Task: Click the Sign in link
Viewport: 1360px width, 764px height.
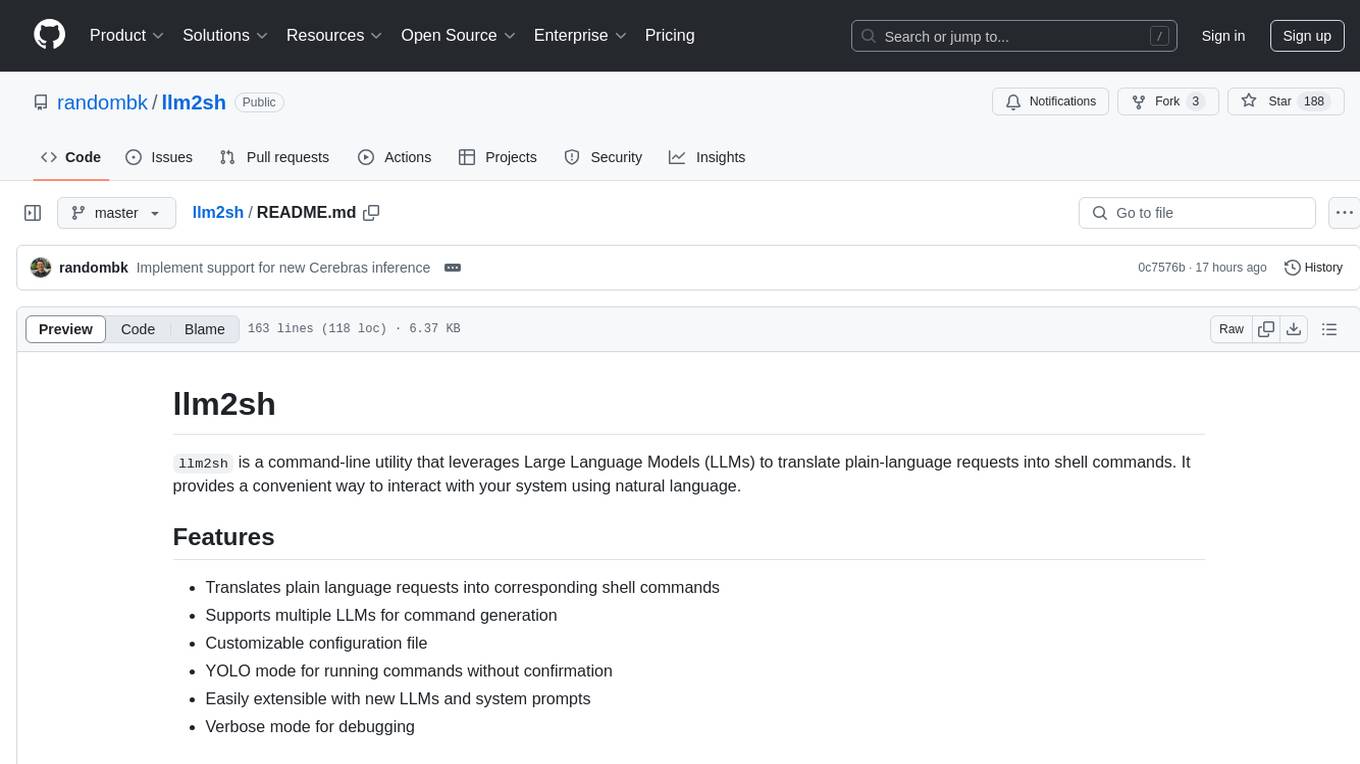Action: pyautogui.click(x=1223, y=36)
